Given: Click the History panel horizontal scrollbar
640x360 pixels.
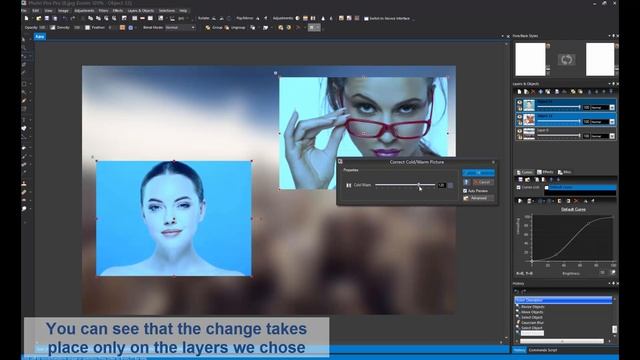Looking at the screenshot, I should coord(562,341).
